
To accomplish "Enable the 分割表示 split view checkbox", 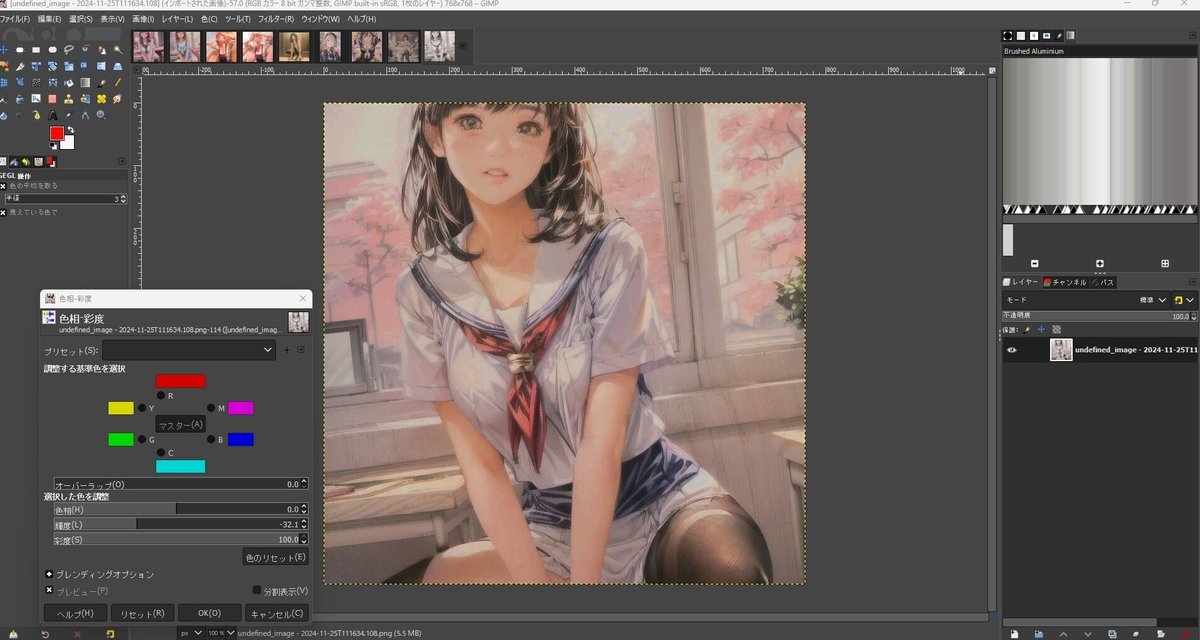I will (257, 590).
